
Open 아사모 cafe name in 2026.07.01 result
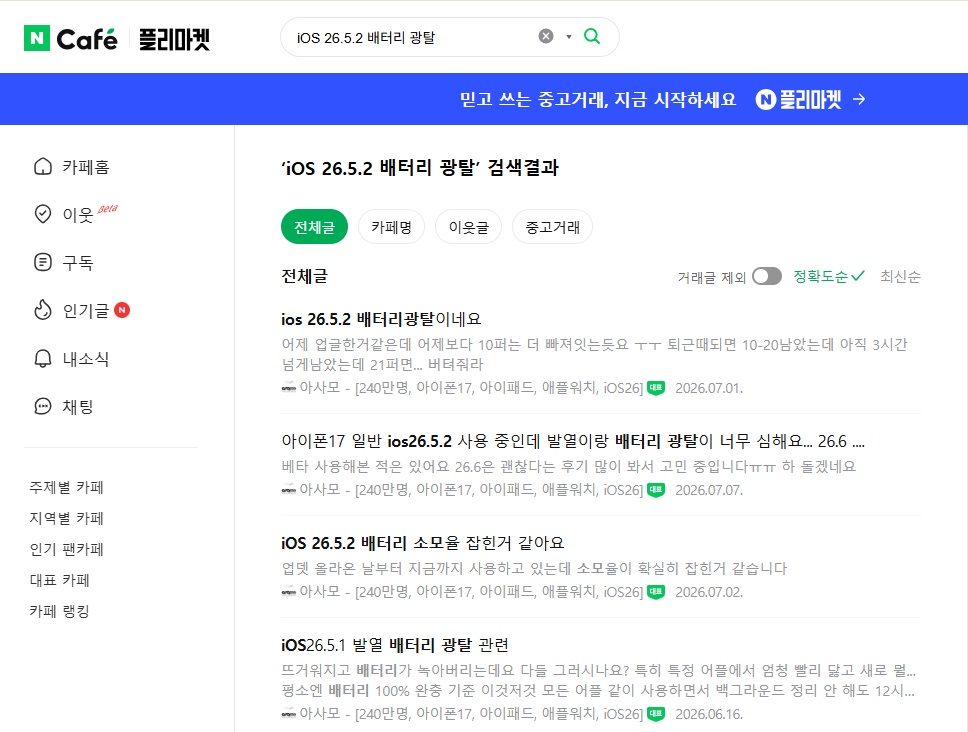471,388
